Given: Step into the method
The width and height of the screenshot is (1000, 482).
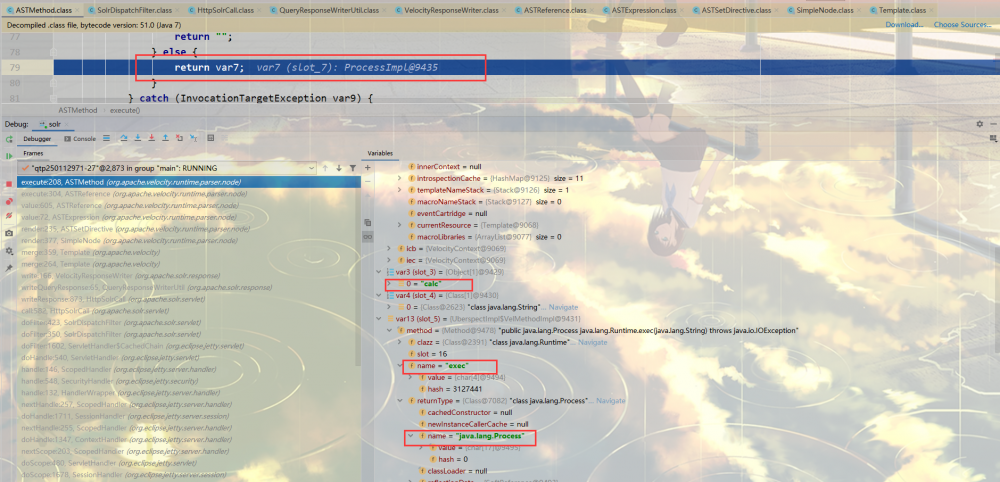Looking at the screenshot, I should click(138, 138).
